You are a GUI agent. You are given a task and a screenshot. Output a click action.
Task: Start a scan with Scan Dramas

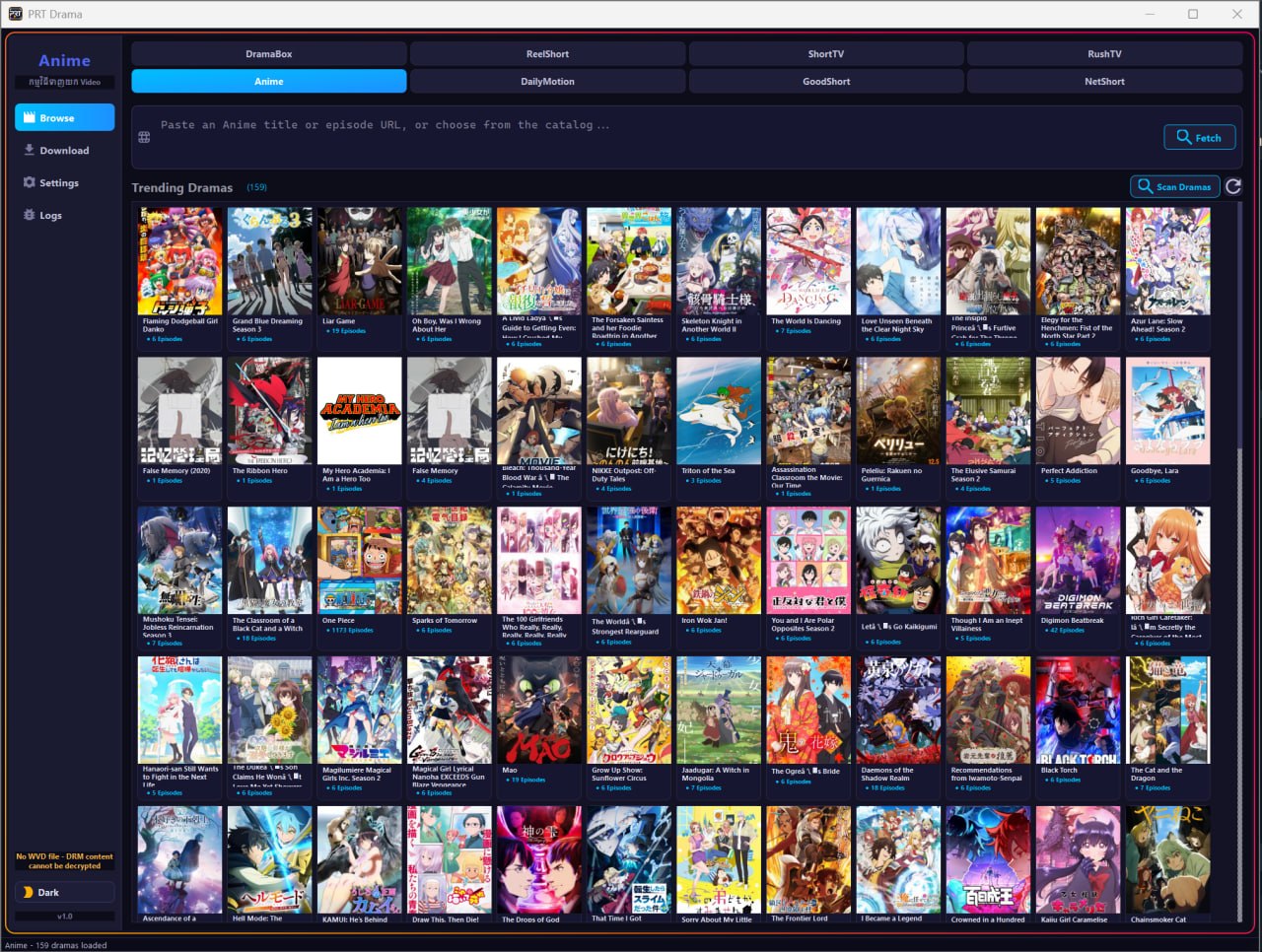(1174, 186)
